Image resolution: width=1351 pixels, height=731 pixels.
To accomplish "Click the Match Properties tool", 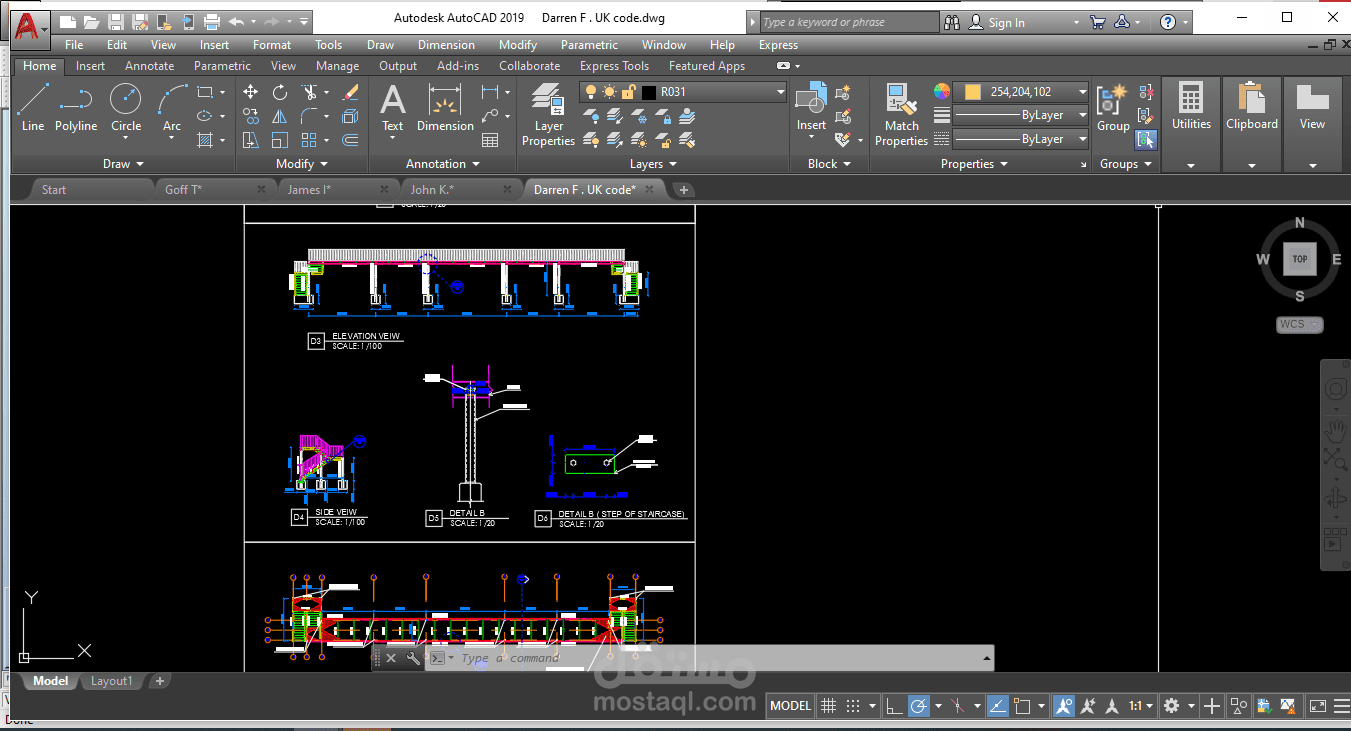I will 901,115.
